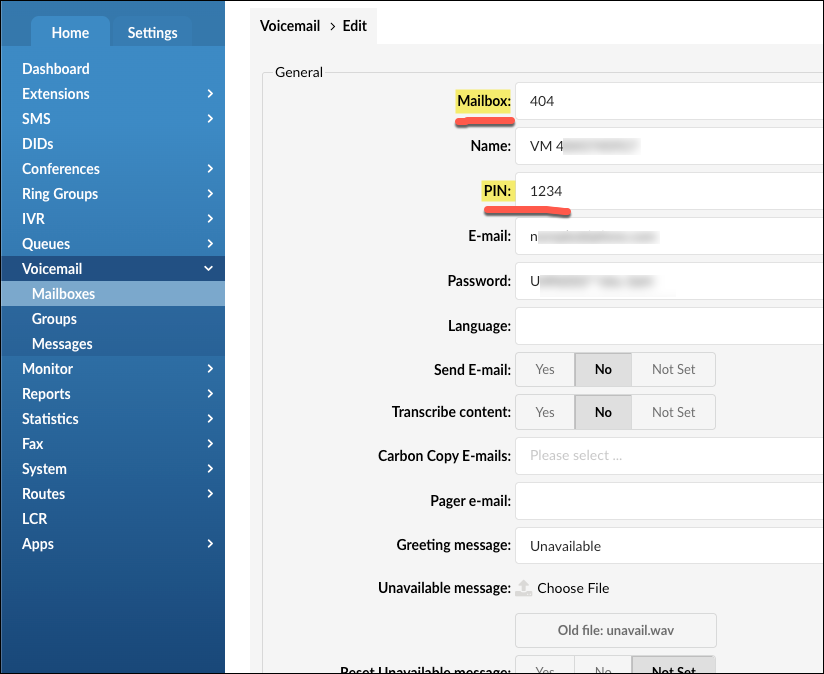
Task: Switch to the Home tab
Action: pos(70,33)
